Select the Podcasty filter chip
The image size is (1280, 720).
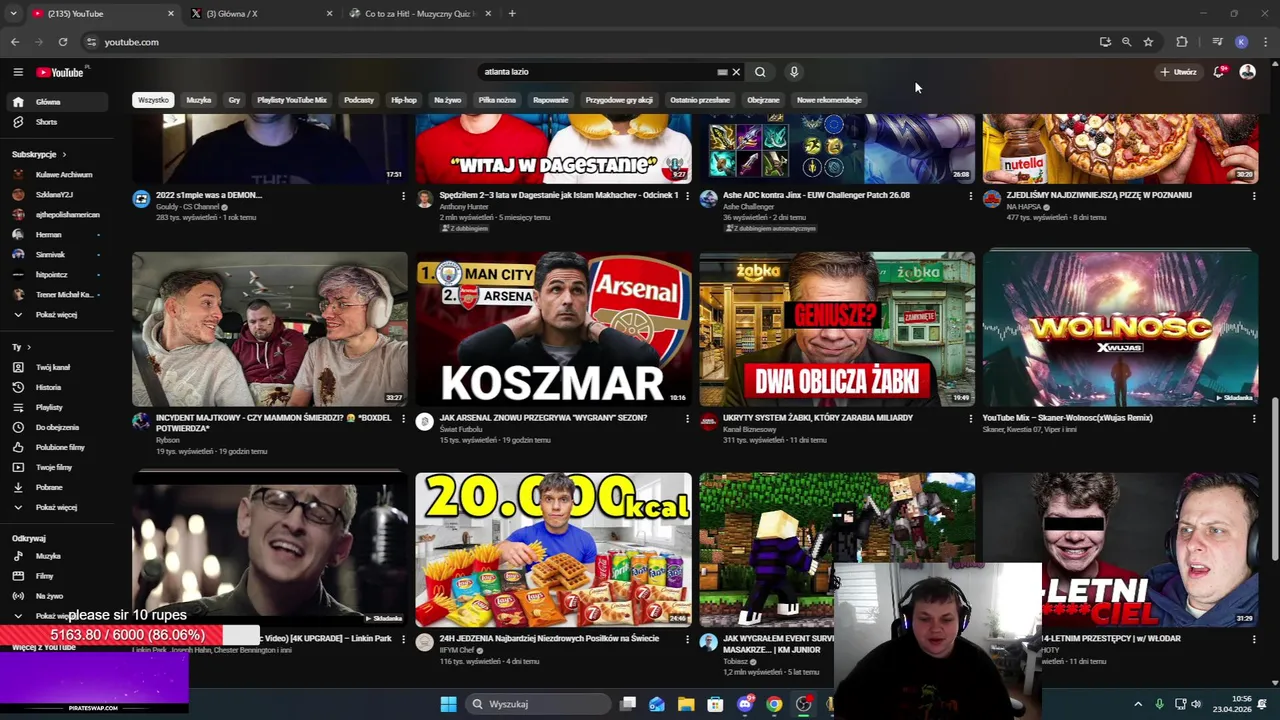(x=359, y=100)
